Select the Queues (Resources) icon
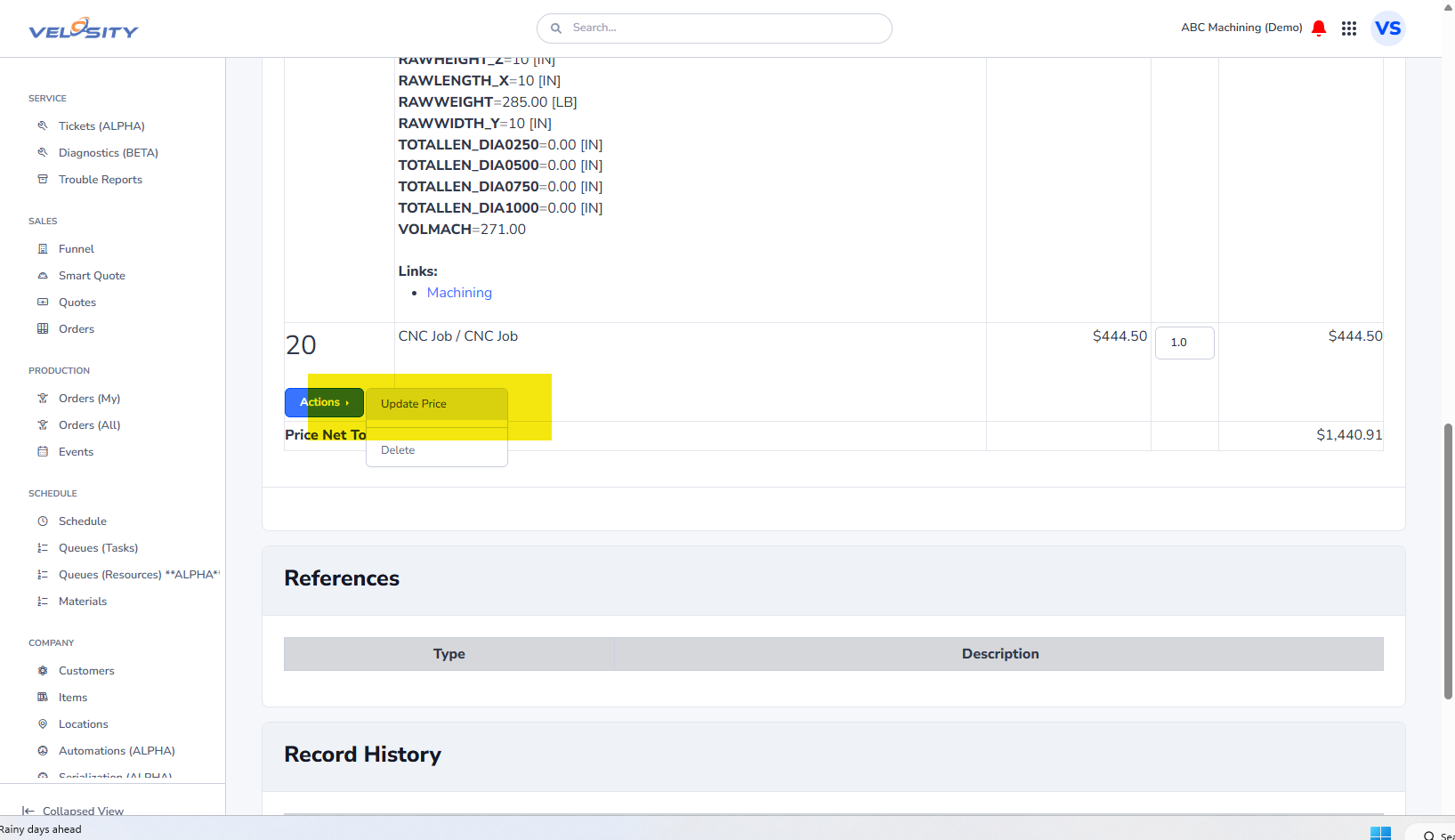The width and height of the screenshot is (1455, 840). coord(43,574)
